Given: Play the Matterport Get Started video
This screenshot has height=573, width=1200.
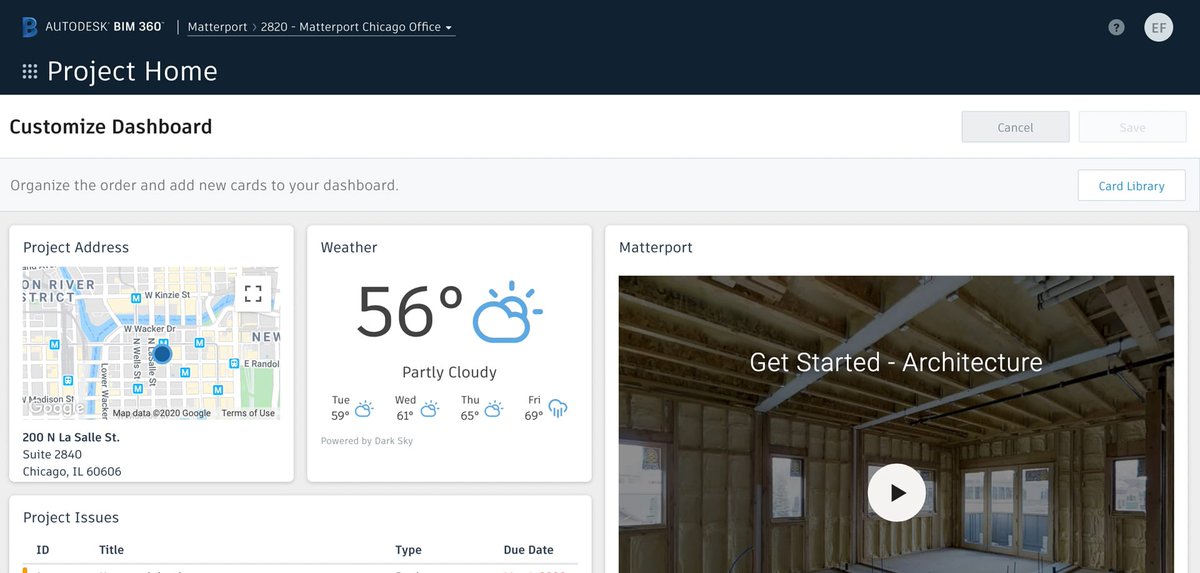Looking at the screenshot, I should click(896, 492).
